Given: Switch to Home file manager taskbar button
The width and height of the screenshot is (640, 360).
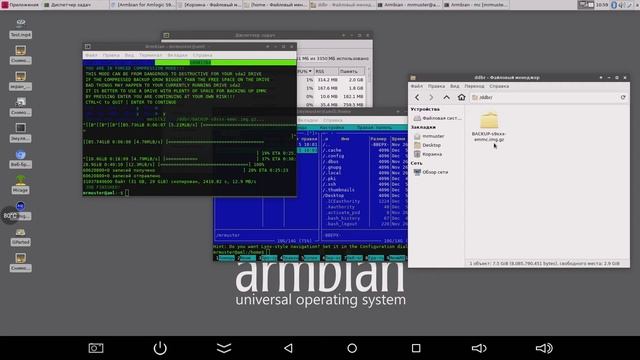Looking at the screenshot, I should (276, 5).
